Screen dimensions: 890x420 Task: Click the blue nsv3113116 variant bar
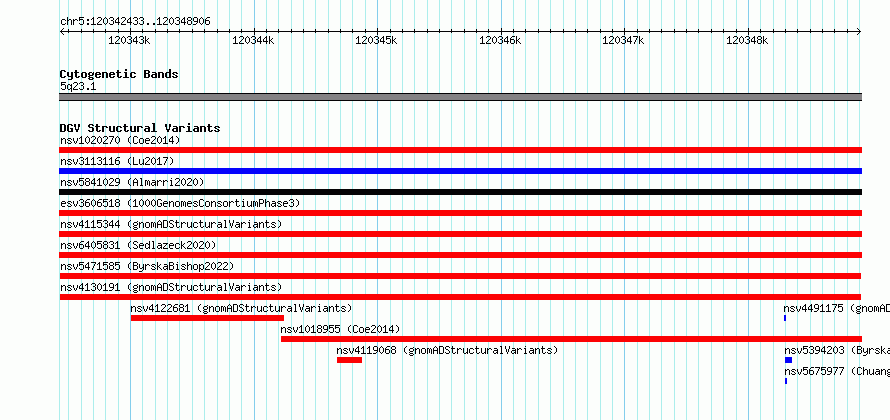pyautogui.click(x=460, y=171)
